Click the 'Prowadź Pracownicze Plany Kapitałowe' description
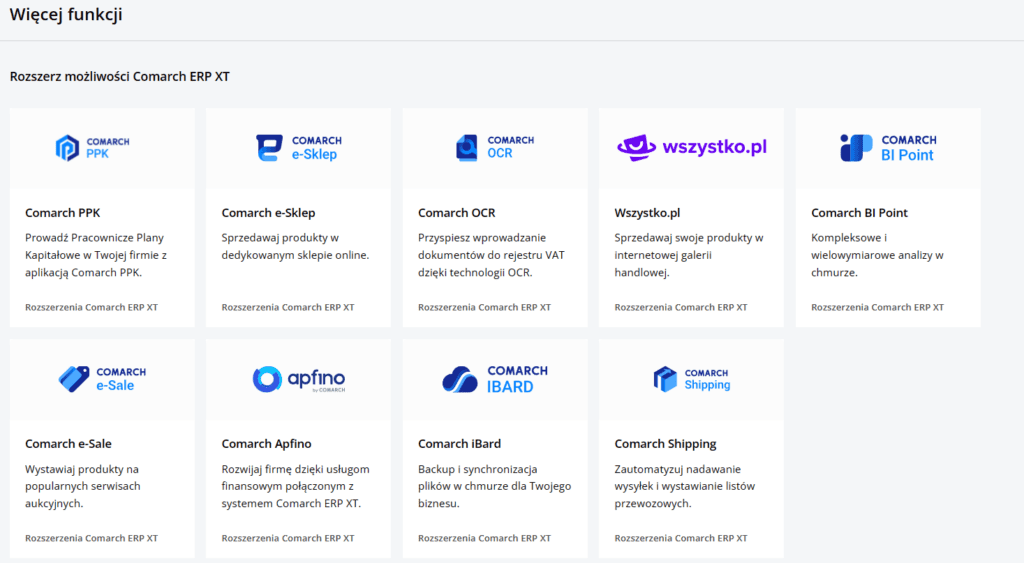 [96, 255]
